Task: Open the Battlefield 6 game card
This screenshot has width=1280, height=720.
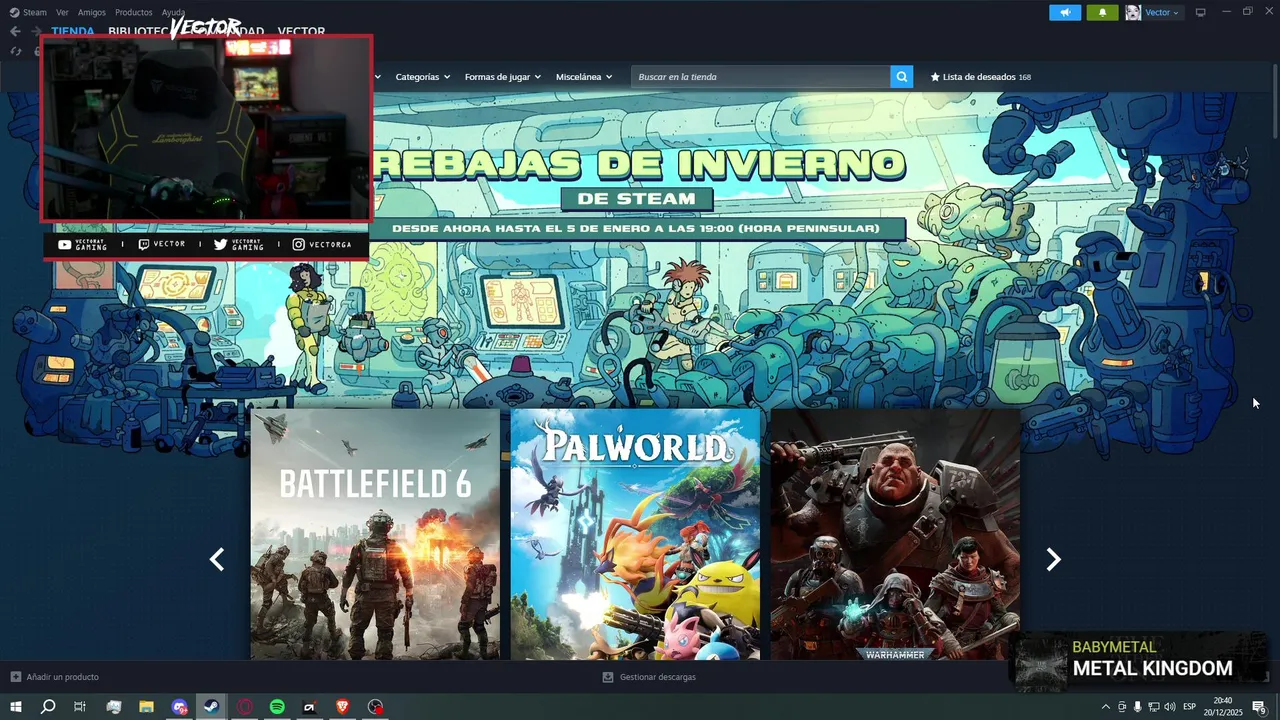Action: tap(375, 534)
